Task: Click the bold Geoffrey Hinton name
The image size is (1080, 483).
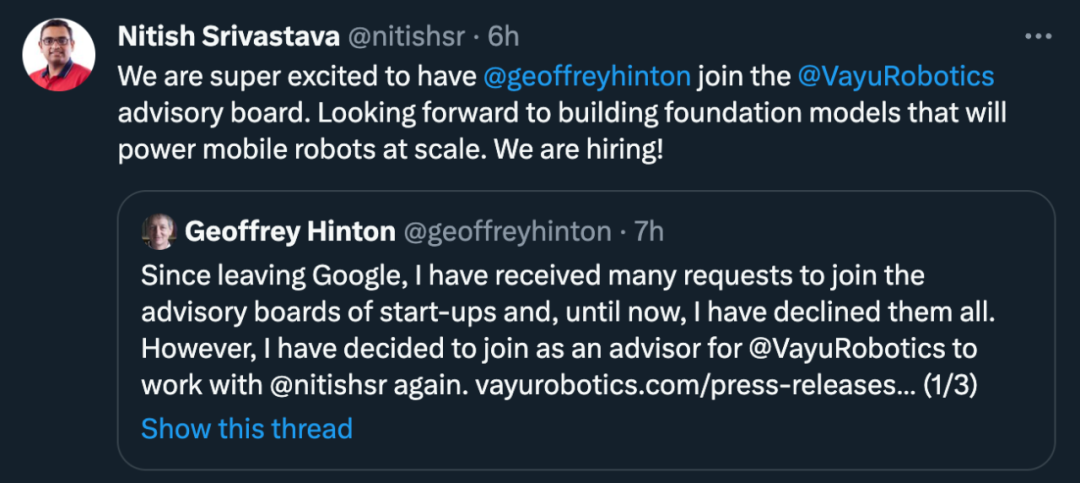Action: coord(290,232)
